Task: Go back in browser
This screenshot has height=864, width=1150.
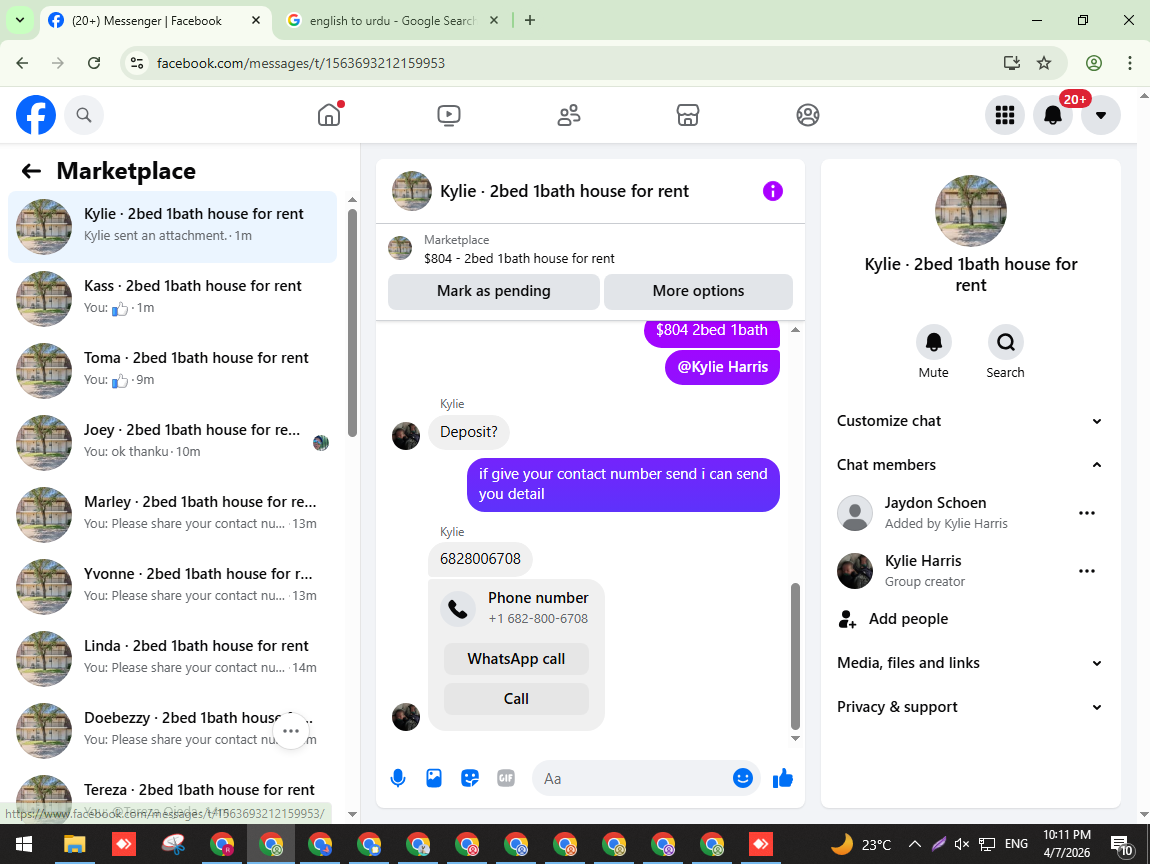Action: [22, 63]
